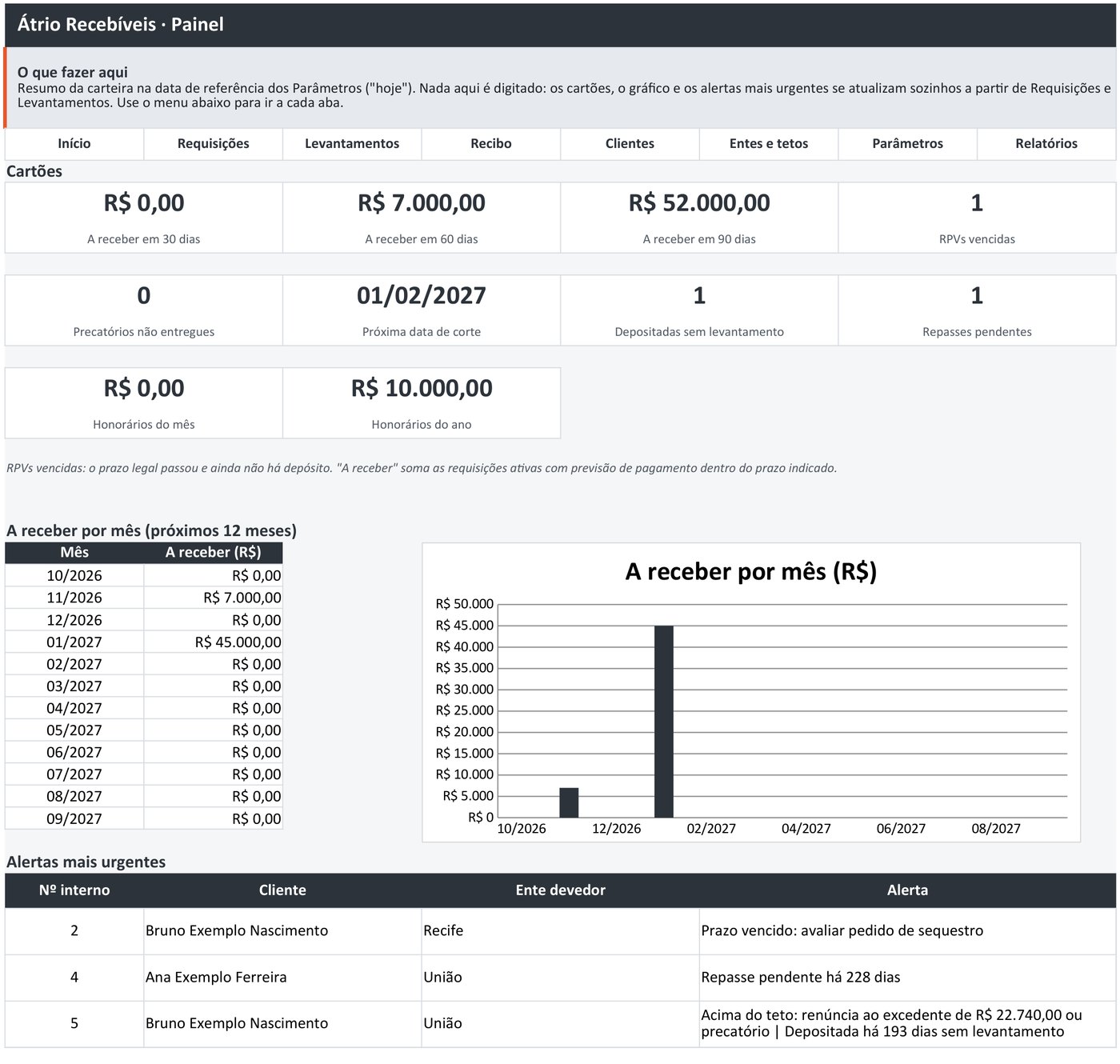Go to Parâmetros in the menu

(908, 144)
